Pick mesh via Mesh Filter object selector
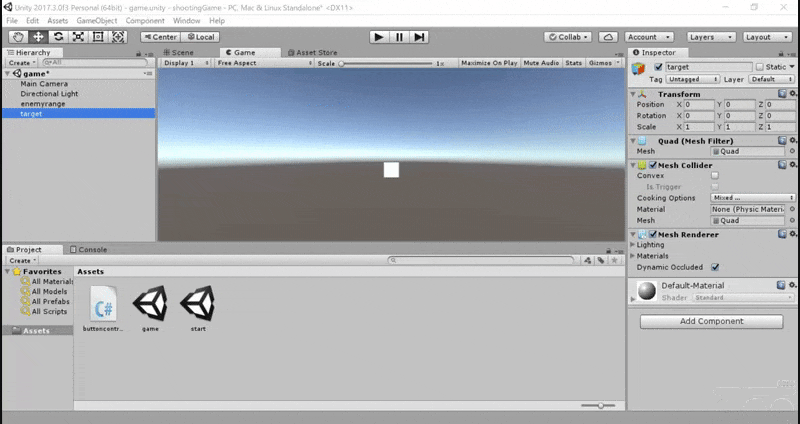Screen dimensions: 800x424 [792, 151]
